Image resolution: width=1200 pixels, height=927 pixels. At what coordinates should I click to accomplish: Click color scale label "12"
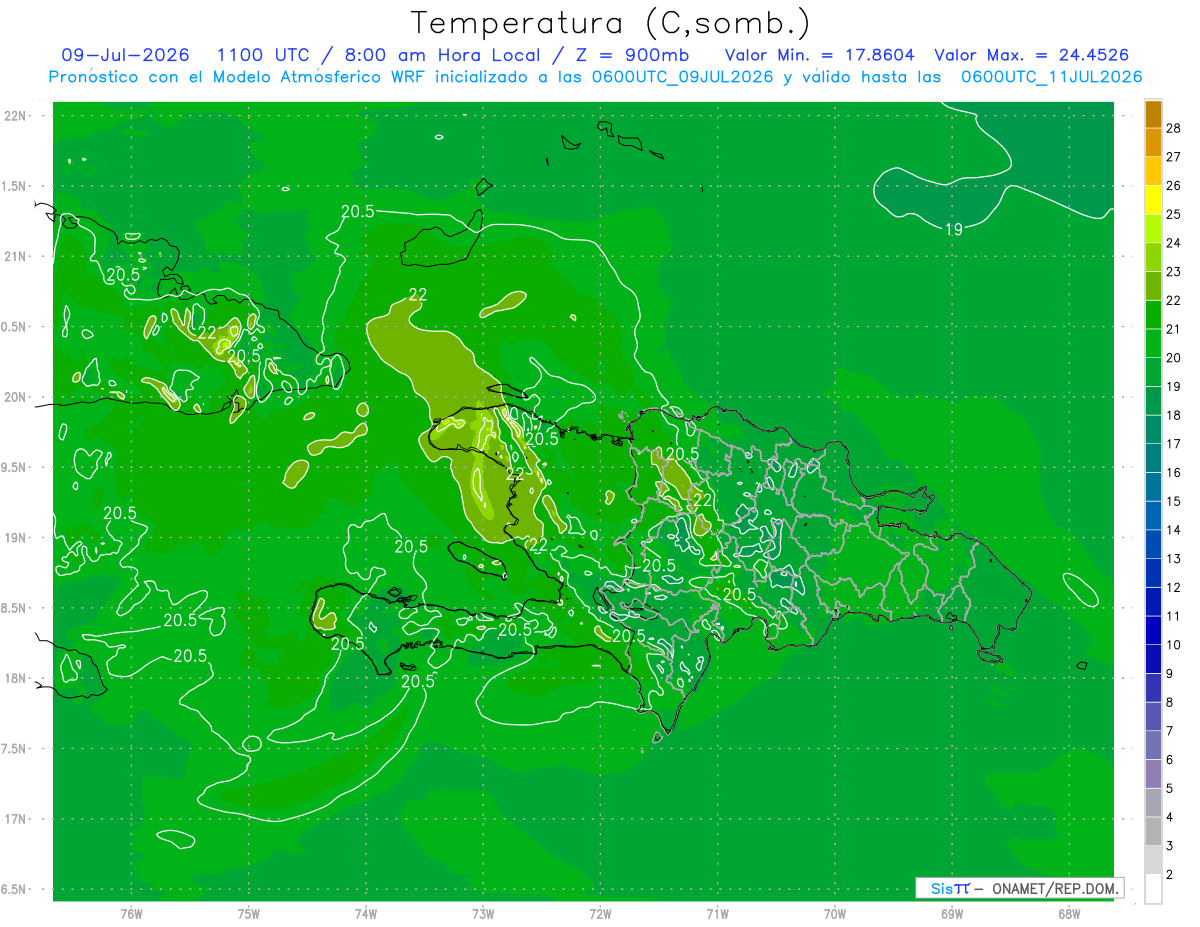coord(1173,587)
